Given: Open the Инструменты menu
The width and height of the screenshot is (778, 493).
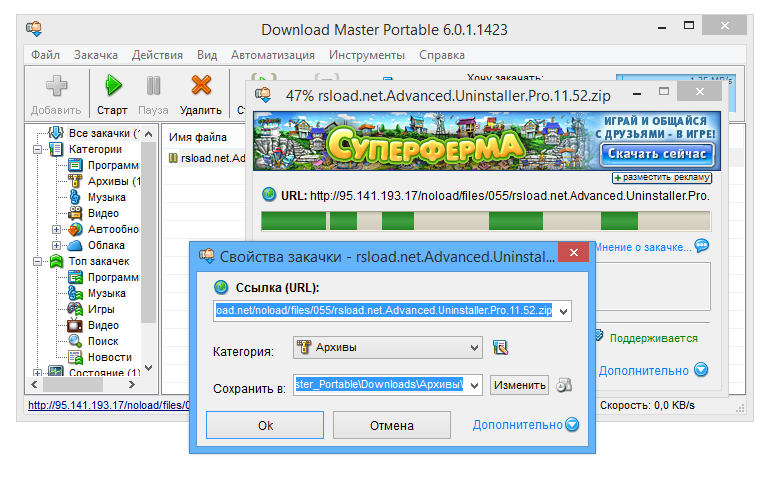Looking at the screenshot, I should (x=367, y=55).
